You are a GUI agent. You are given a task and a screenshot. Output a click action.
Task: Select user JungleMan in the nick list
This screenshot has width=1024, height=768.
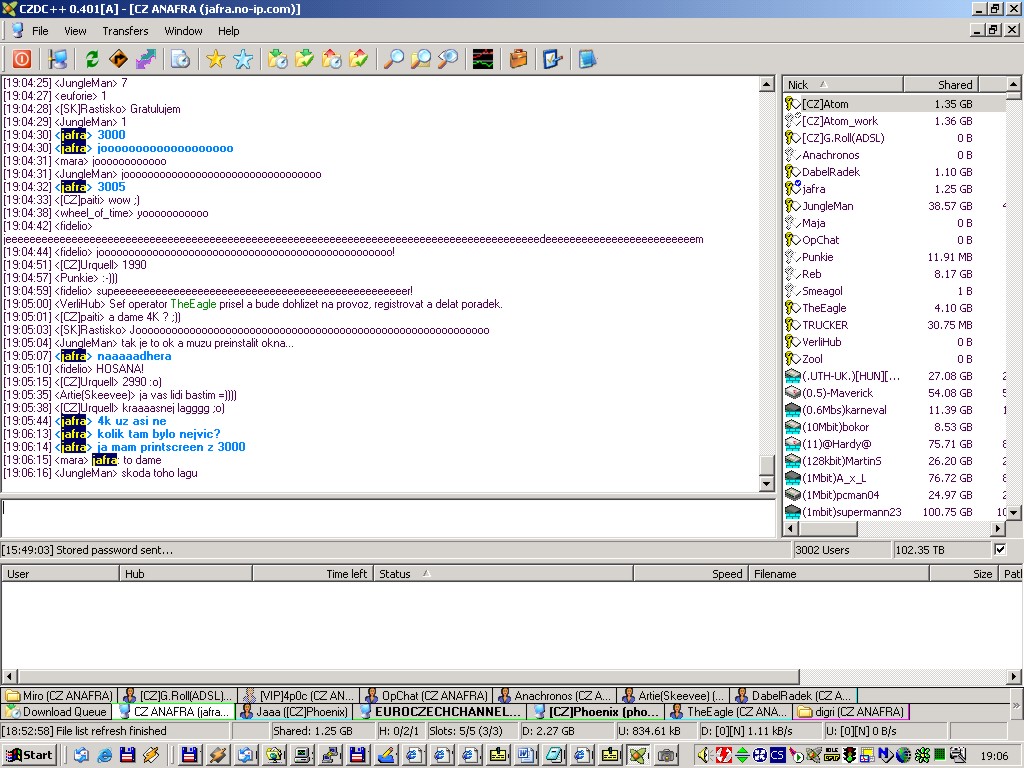point(827,206)
